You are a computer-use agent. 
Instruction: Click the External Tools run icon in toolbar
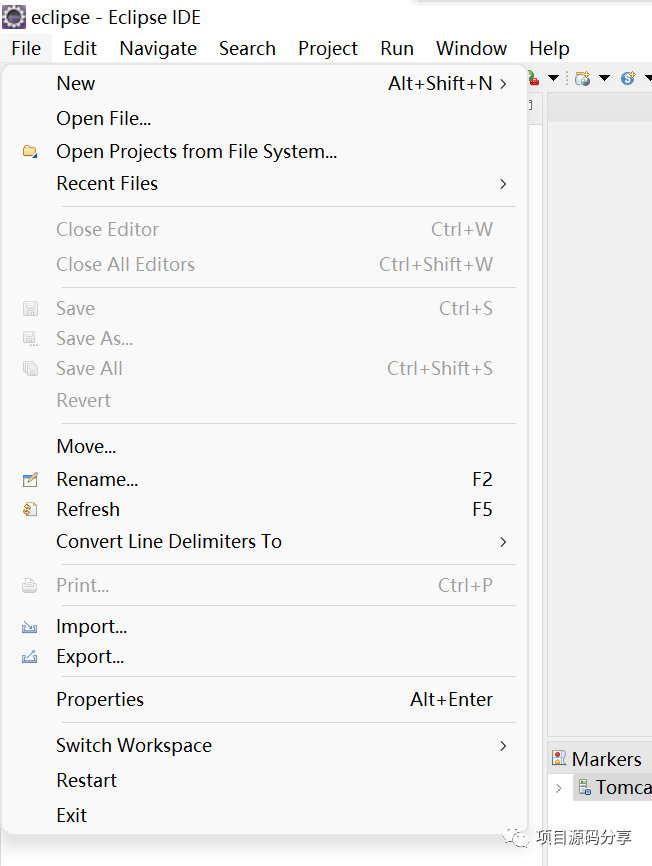coord(533,78)
